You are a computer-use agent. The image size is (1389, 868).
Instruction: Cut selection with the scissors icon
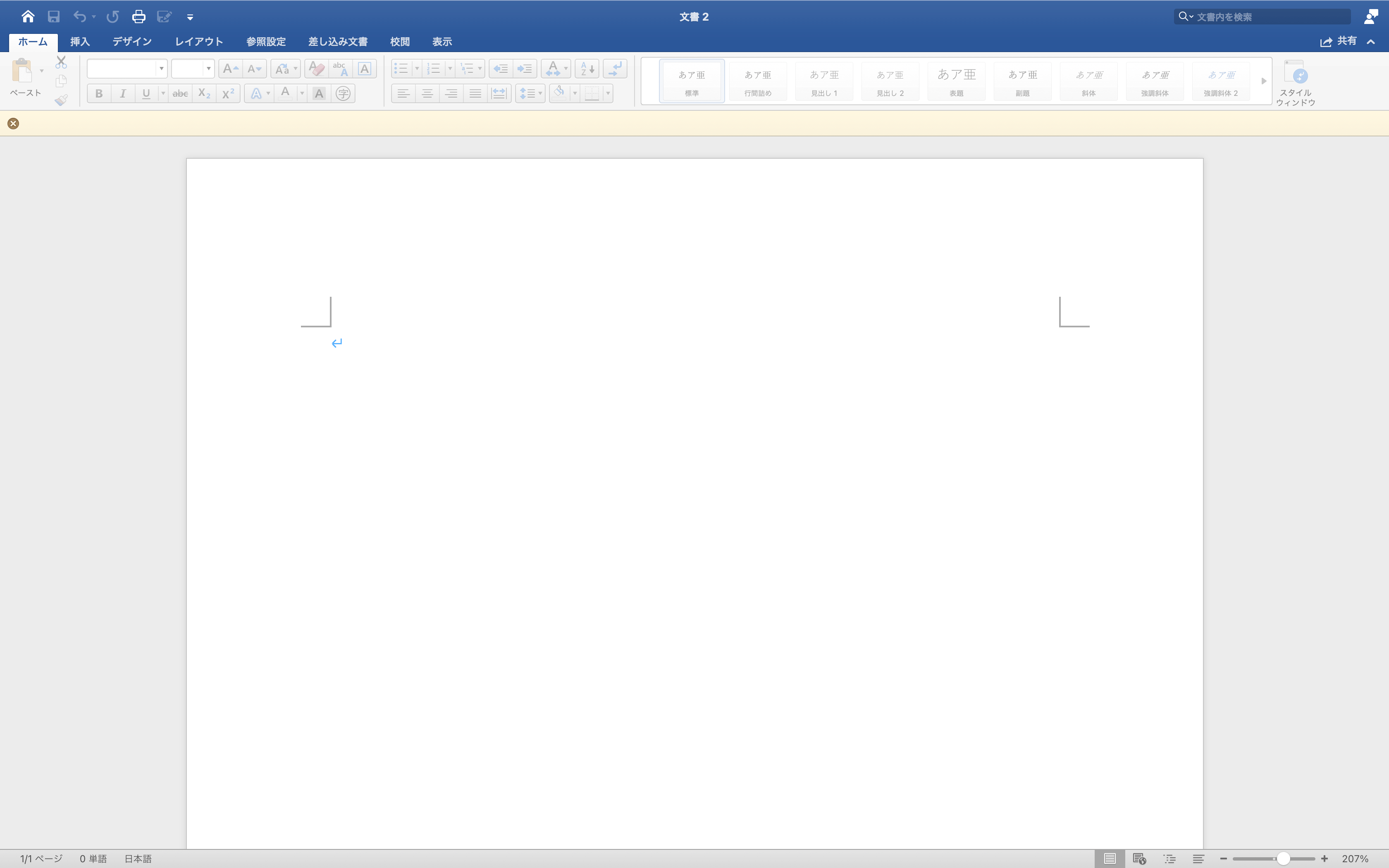tap(62, 62)
